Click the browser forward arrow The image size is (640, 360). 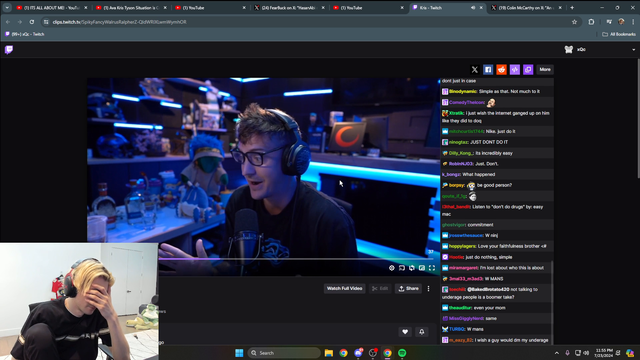tap(20, 22)
